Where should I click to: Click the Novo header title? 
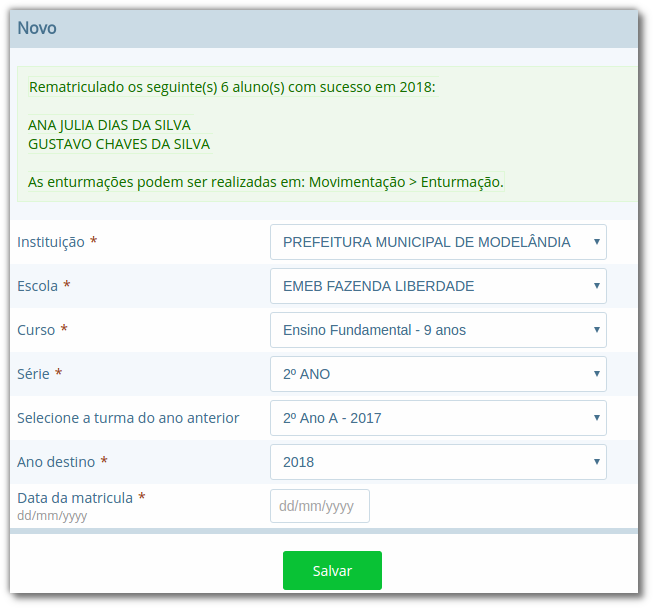(x=37, y=28)
